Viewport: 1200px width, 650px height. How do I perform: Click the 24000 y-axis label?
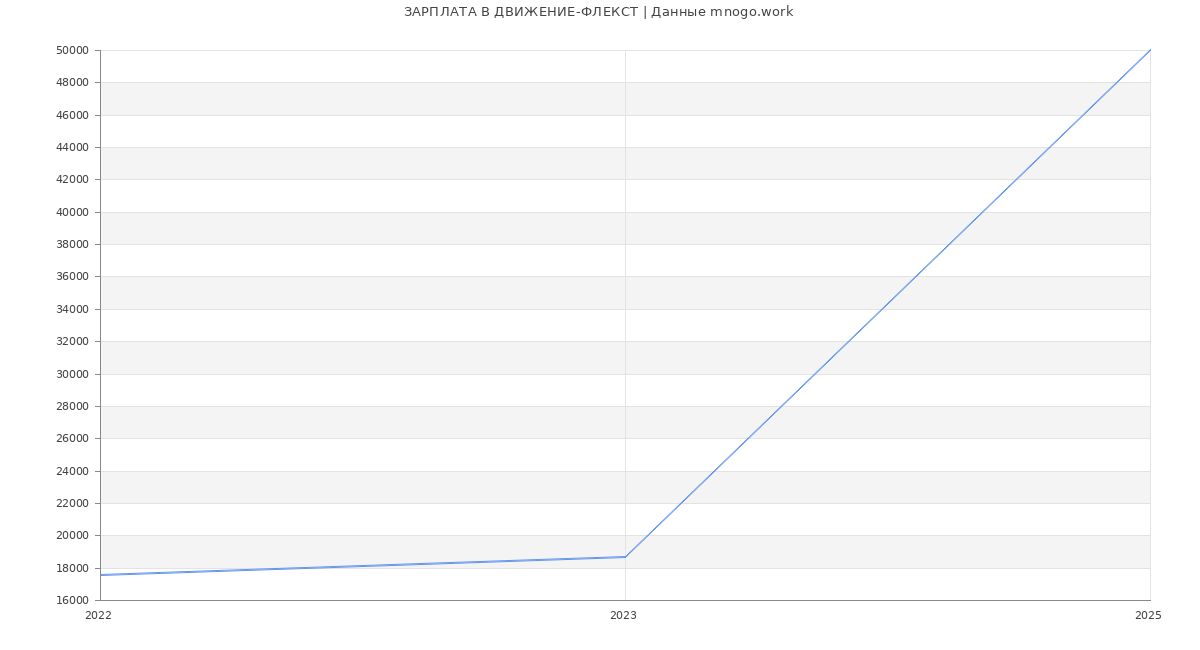tap(73, 471)
